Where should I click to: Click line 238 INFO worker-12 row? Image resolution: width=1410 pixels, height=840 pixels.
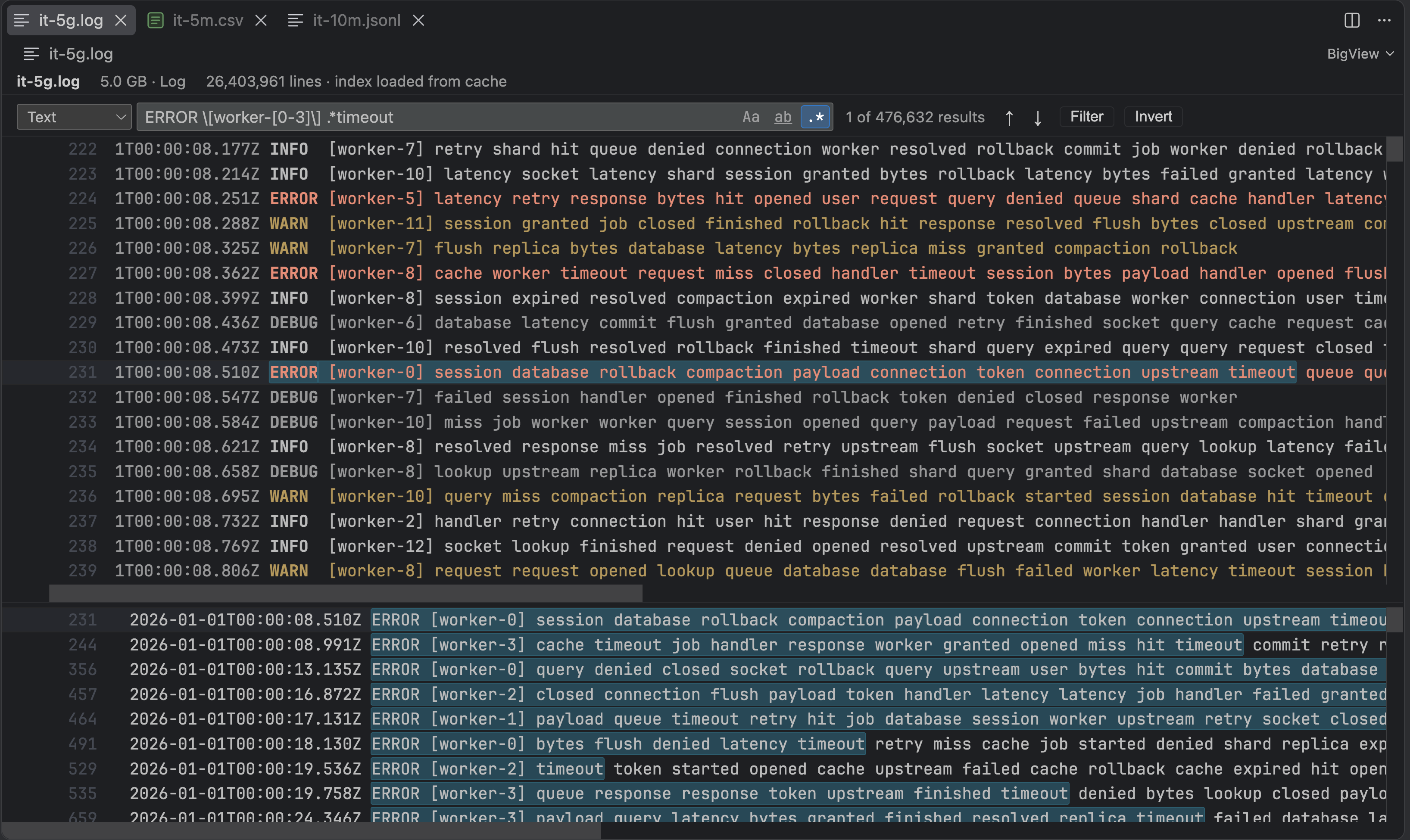click(694, 546)
